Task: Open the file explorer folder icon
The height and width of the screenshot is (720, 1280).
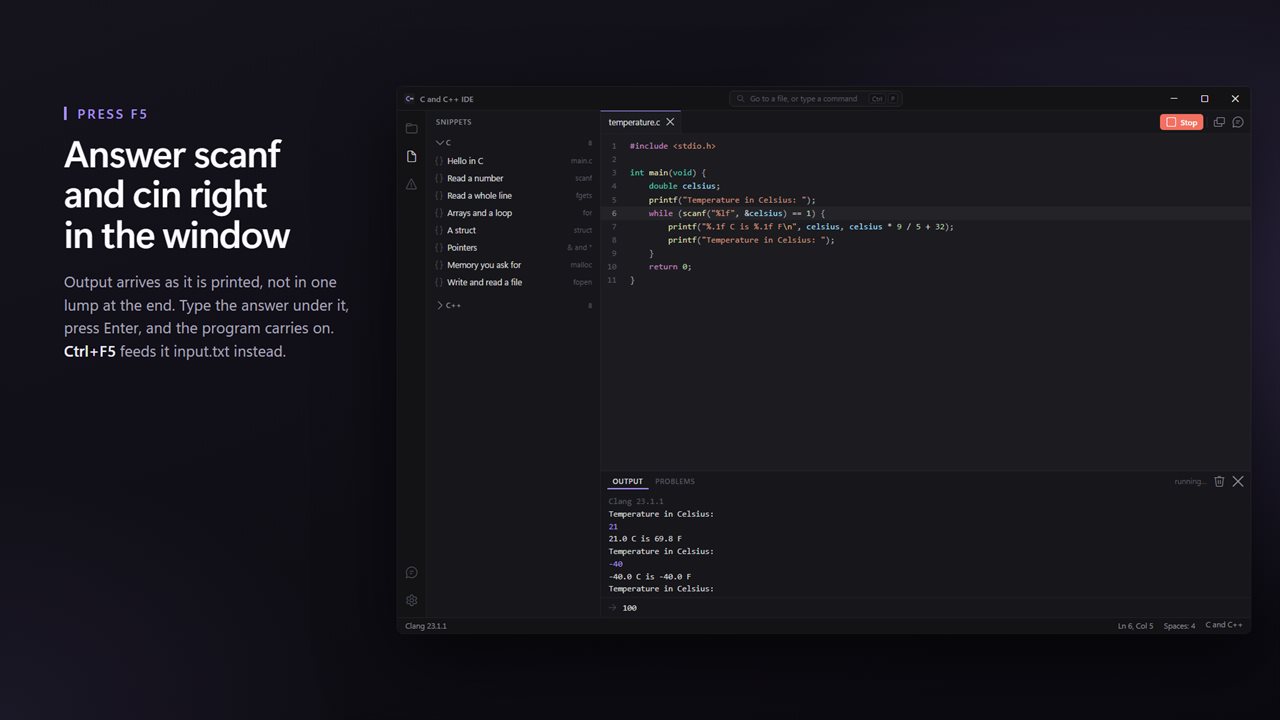Action: tap(411, 128)
